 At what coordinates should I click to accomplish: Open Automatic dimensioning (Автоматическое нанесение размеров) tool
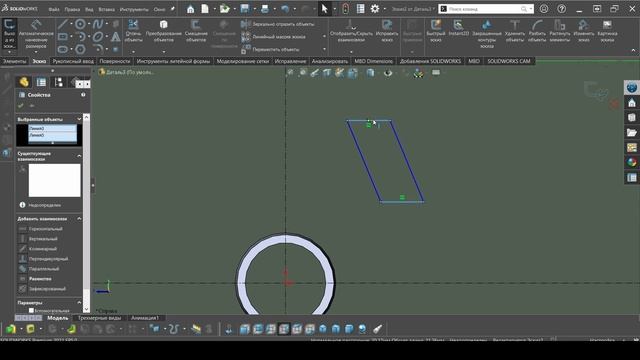coord(36,35)
